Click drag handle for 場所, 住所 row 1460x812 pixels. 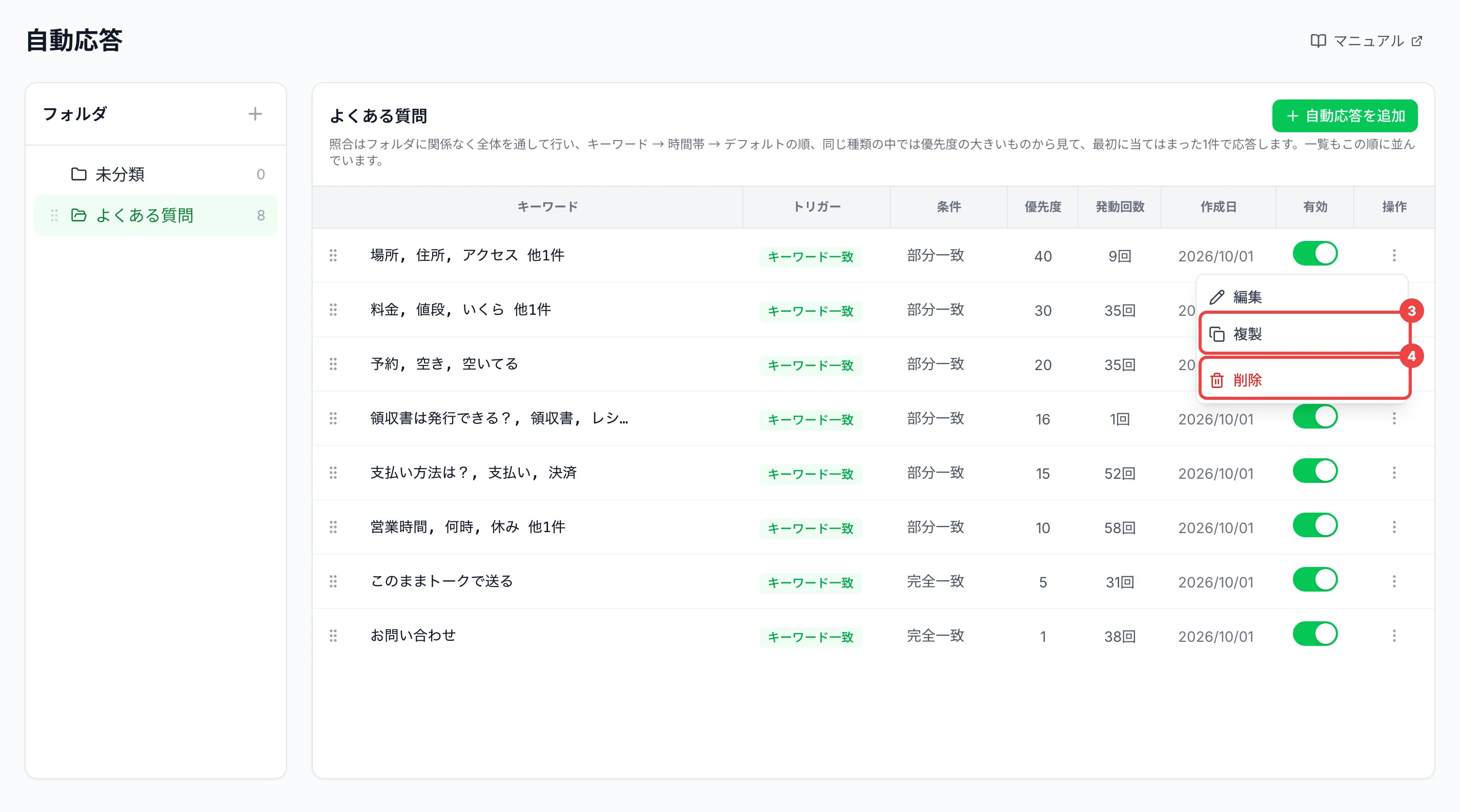333,256
